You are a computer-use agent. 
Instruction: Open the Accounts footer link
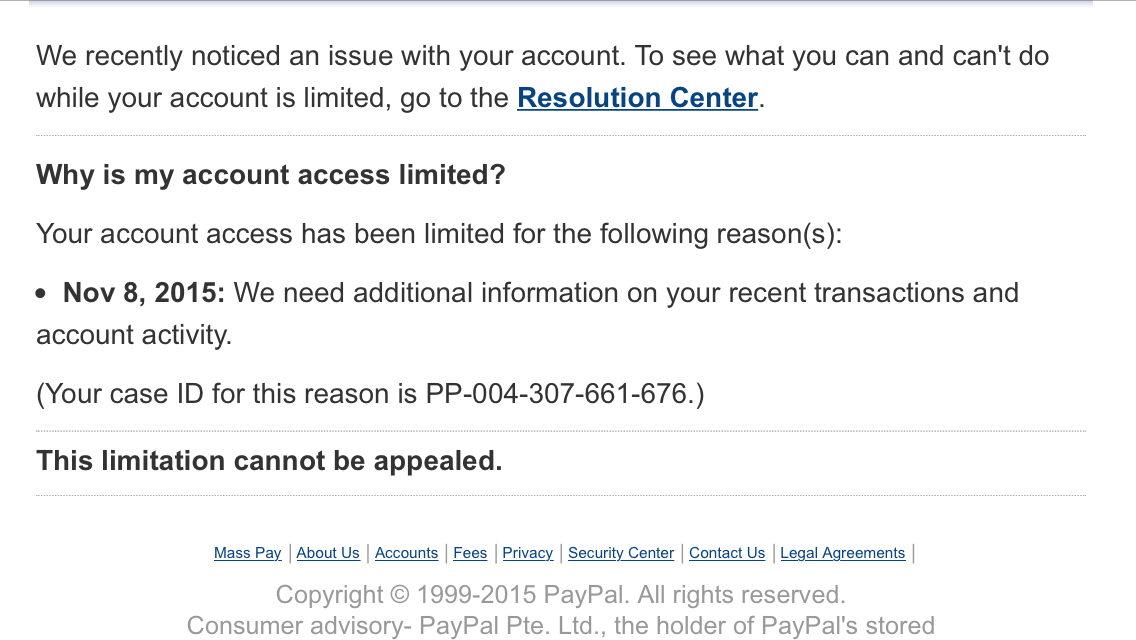click(406, 553)
